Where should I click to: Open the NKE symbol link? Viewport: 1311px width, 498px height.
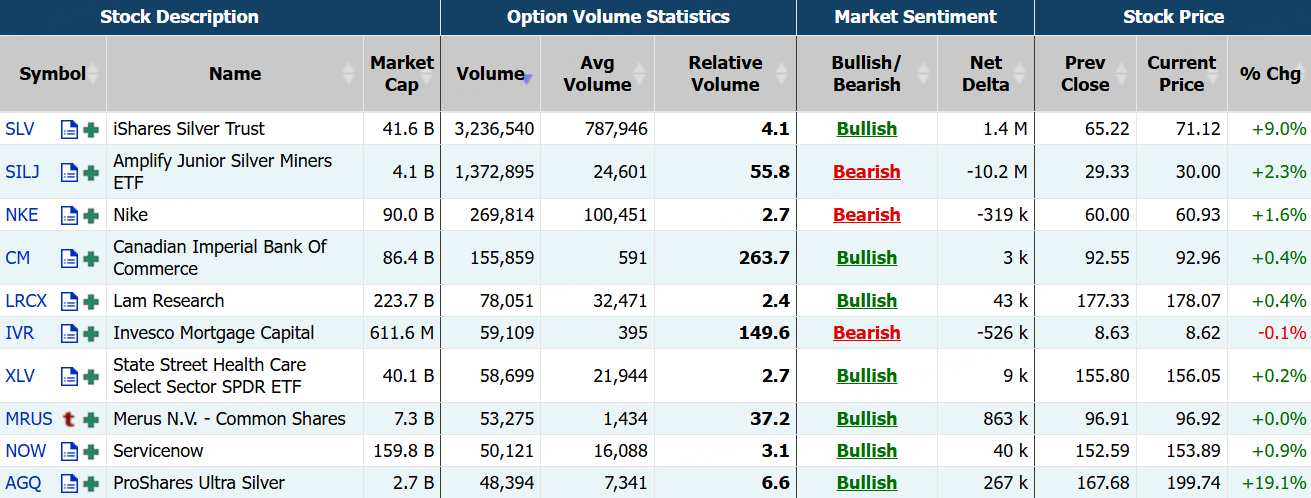(23, 215)
